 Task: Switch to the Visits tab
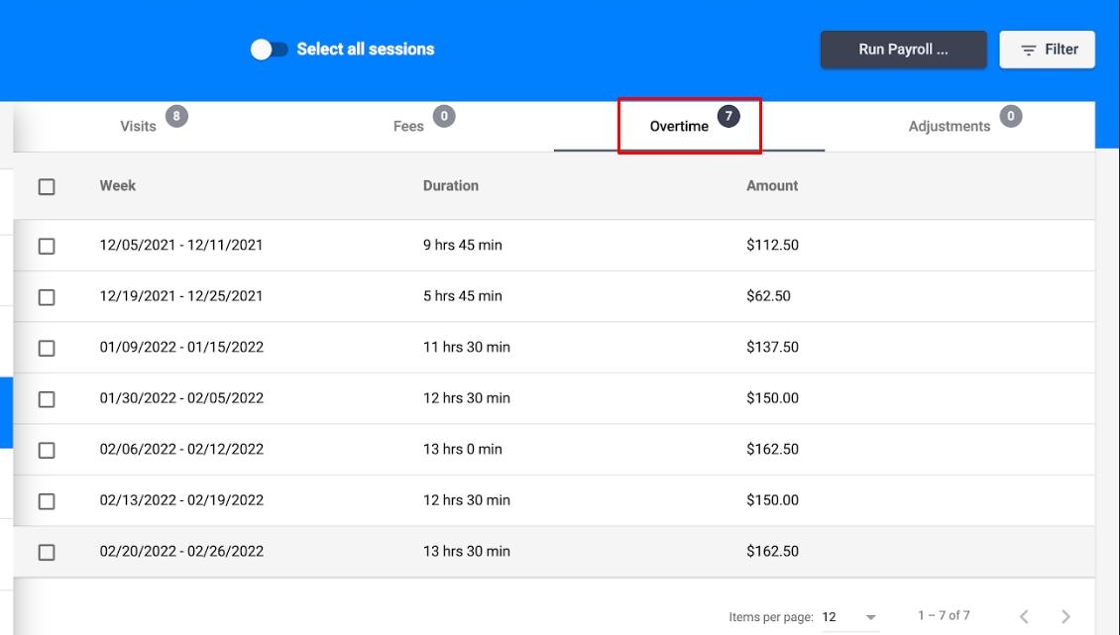click(x=138, y=126)
